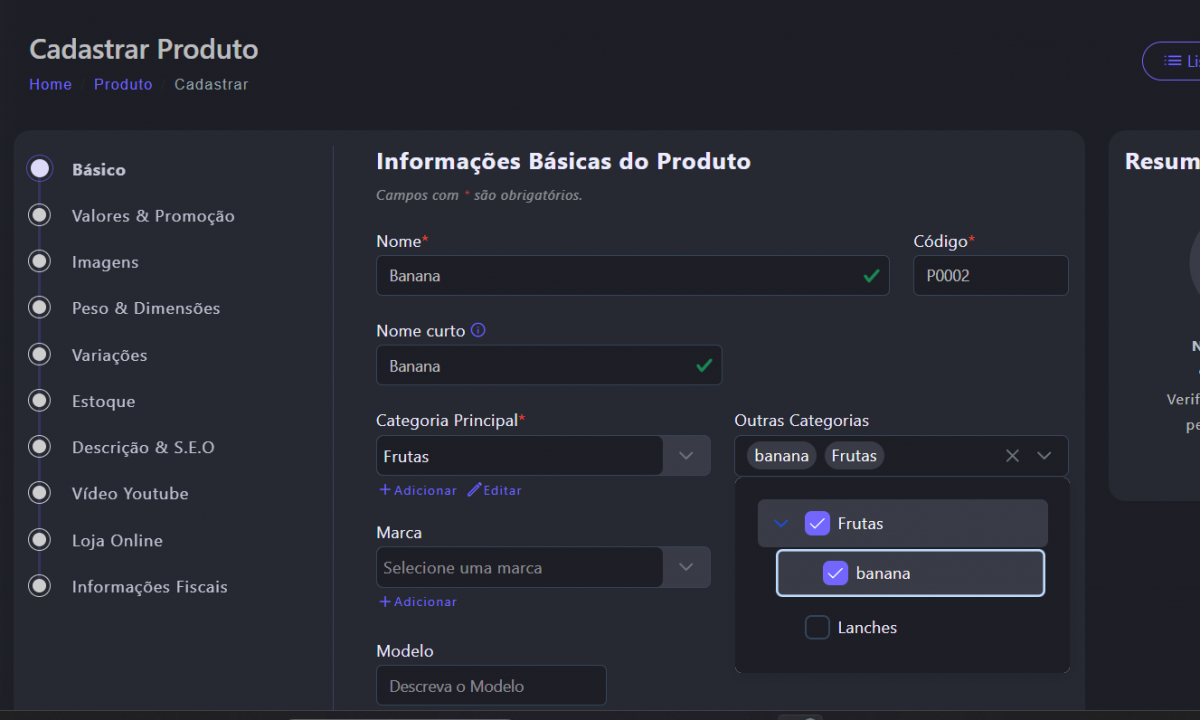Click the plus Adicionar icon under Marca
The height and width of the screenshot is (720, 1200).
[x=385, y=601]
